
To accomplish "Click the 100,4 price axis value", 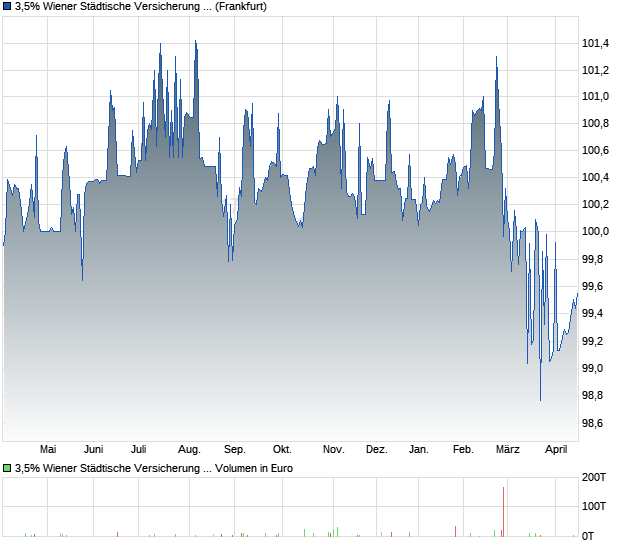I will click(x=595, y=177).
